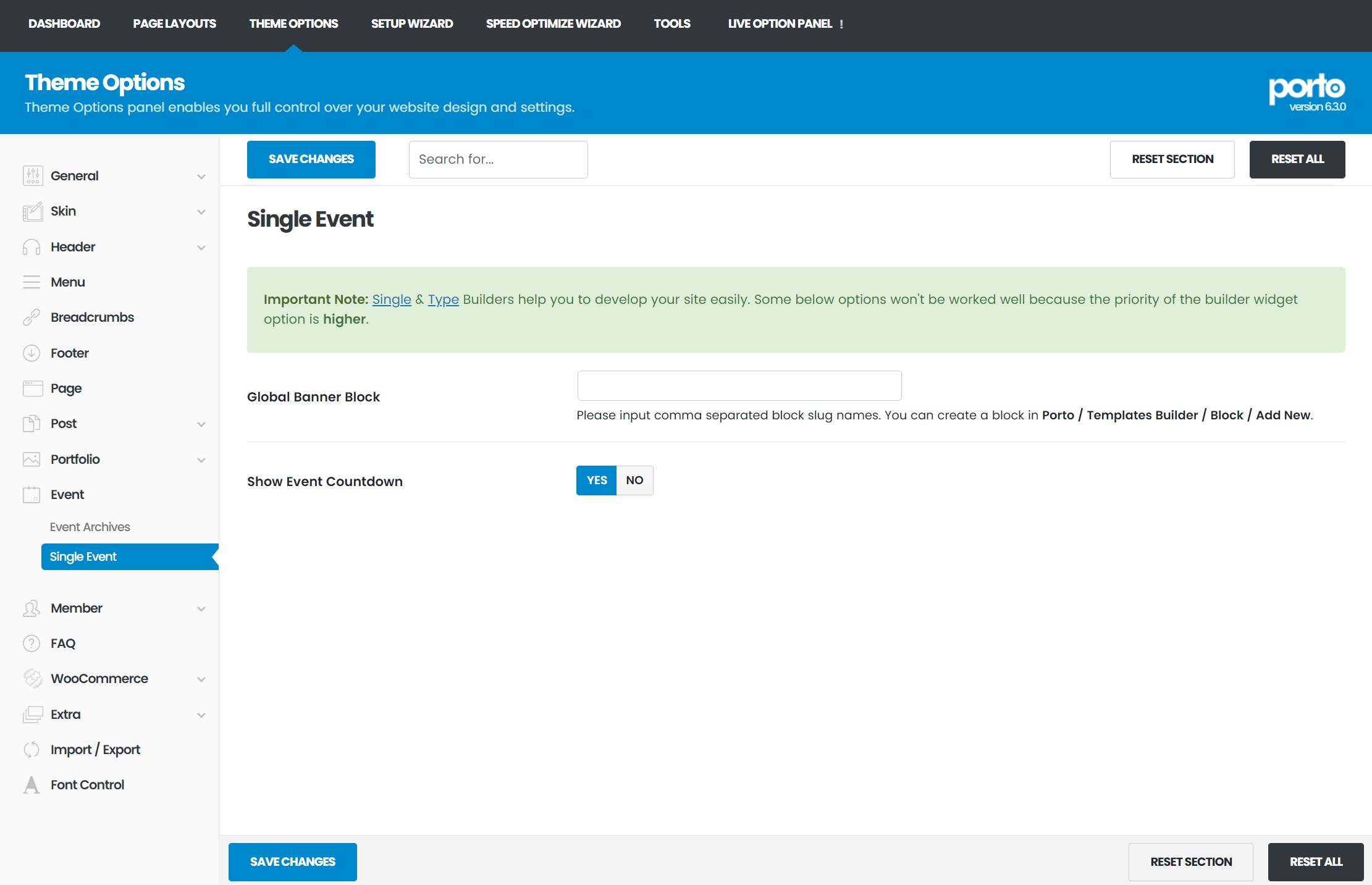Image resolution: width=1372 pixels, height=885 pixels.
Task: Open Event Archives submenu item
Action: pos(90,527)
